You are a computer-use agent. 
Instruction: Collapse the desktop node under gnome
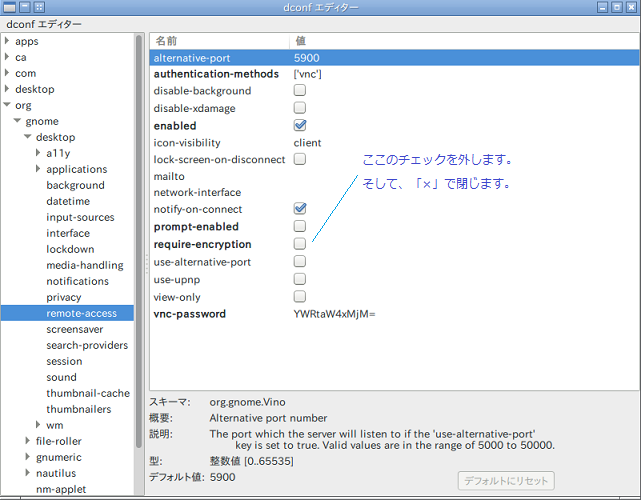(27, 137)
